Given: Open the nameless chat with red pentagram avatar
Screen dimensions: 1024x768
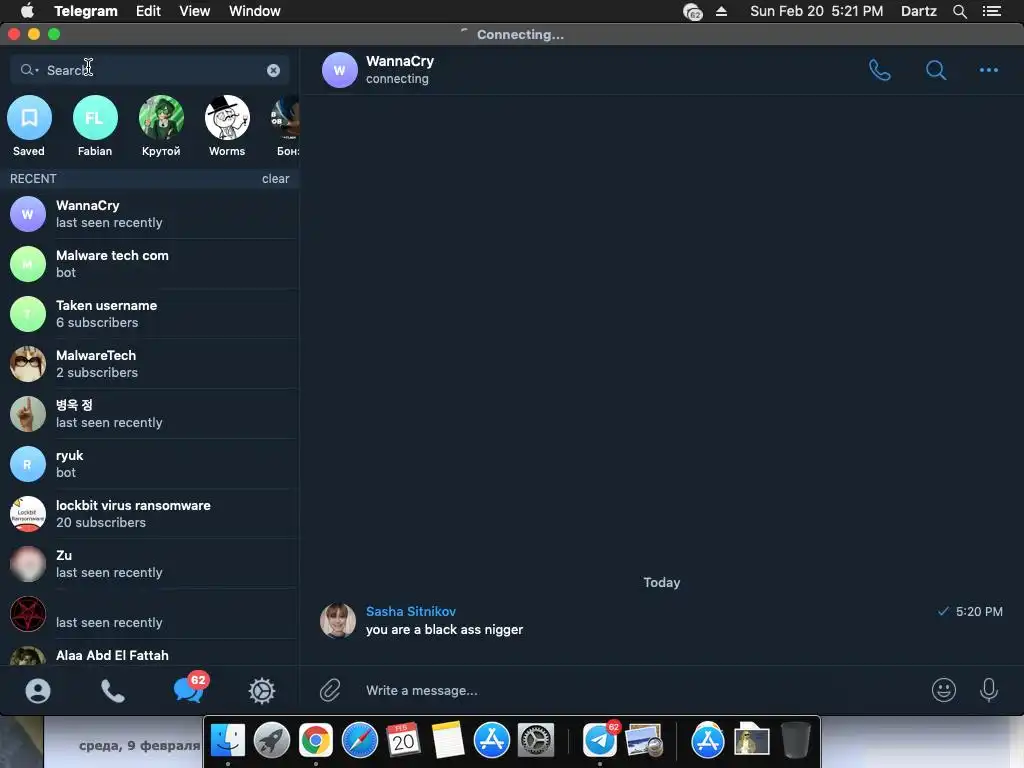Looking at the screenshot, I should click(150, 614).
